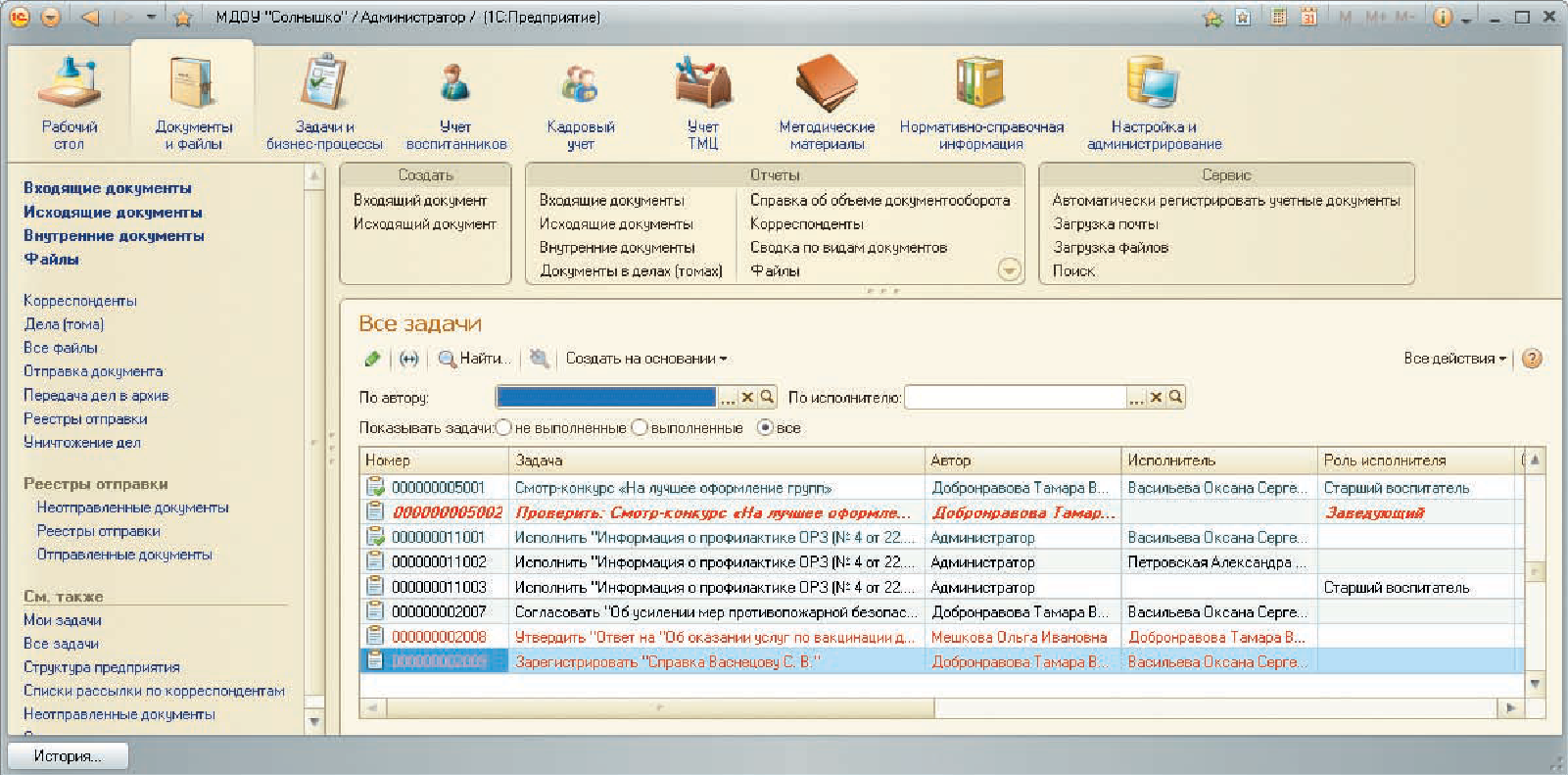This screenshot has width=1568, height=775.
Task: Click ellipsis chooser of По исполнителю field
Action: 1136,397
